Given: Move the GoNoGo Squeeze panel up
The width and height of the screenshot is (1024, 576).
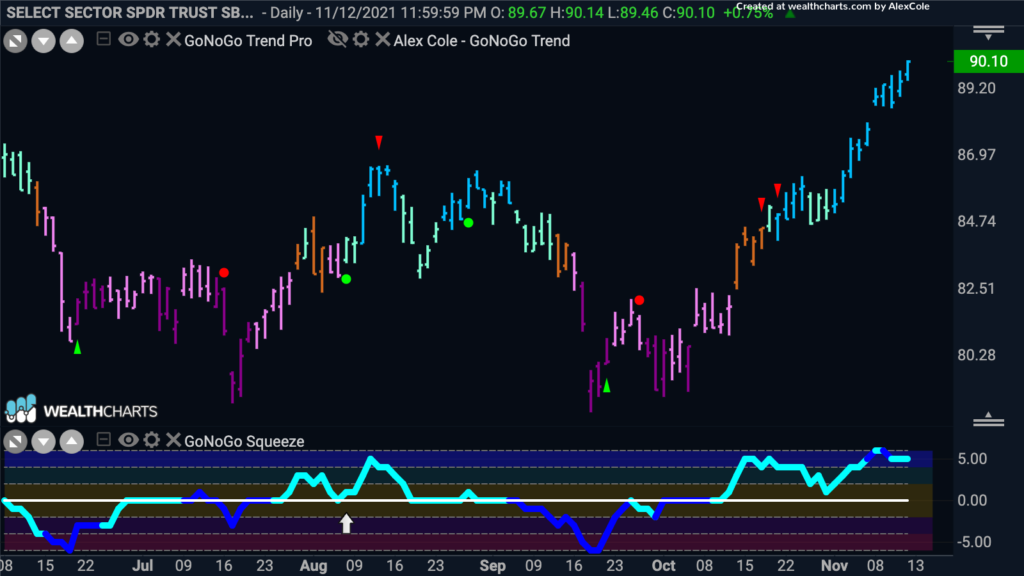Looking at the screenshot, I should coord(72,442).
